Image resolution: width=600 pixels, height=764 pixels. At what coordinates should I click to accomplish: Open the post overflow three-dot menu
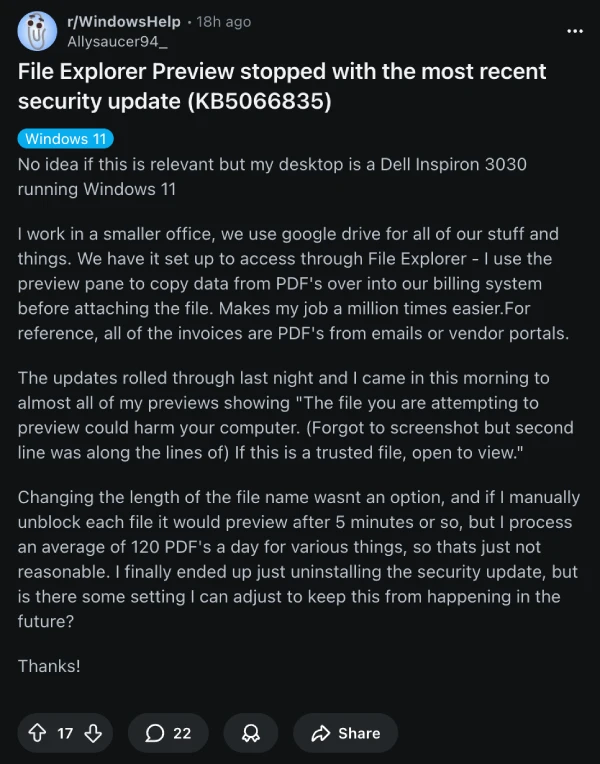[x=574, y=31]
